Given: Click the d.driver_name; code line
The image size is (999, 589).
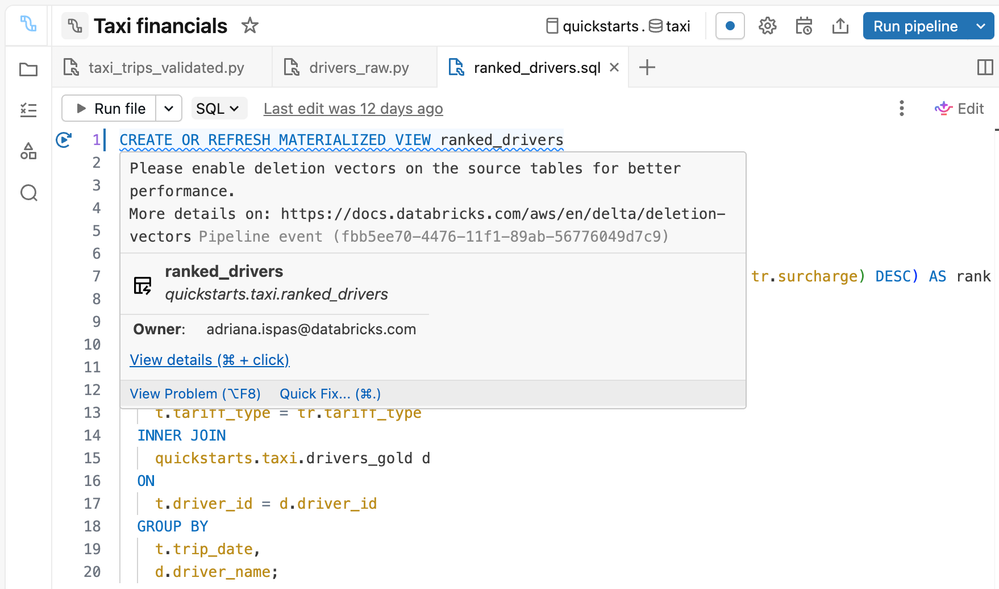Looking at the screenshot, I should coord(217,572).
